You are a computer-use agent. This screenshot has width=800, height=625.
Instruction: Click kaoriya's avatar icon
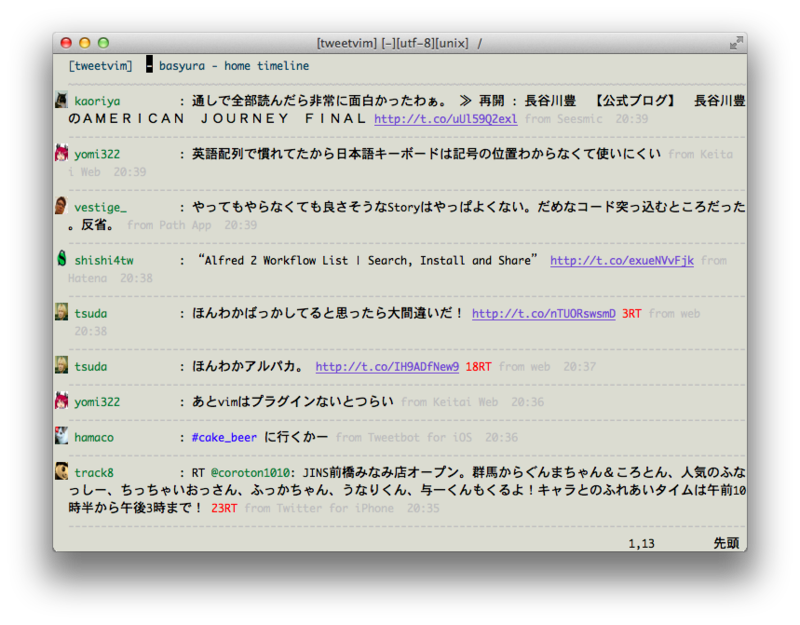pos(61,100)
